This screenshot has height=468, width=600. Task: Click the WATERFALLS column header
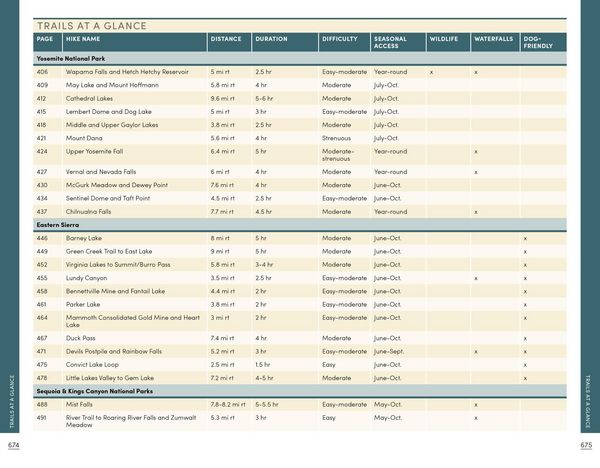coord(493,39)
